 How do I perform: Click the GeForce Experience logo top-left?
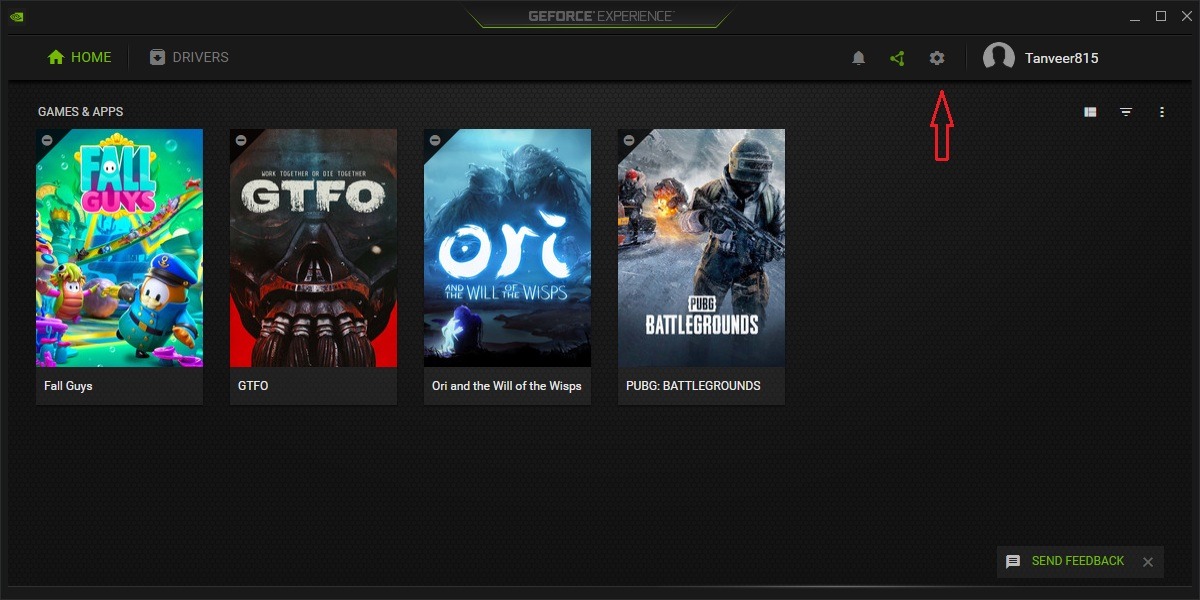[x=17, y=16]
